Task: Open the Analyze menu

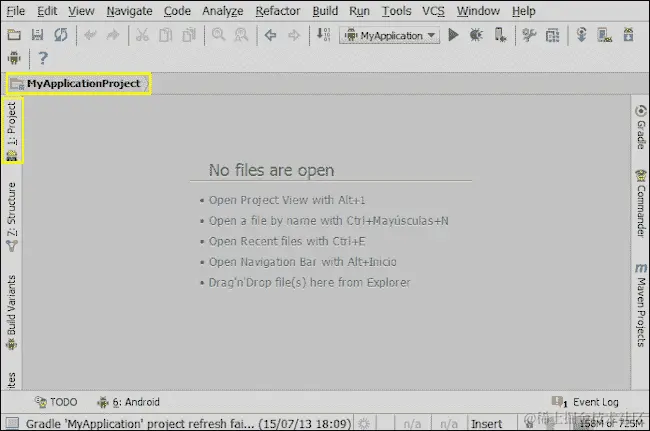Action: (223, 11)
